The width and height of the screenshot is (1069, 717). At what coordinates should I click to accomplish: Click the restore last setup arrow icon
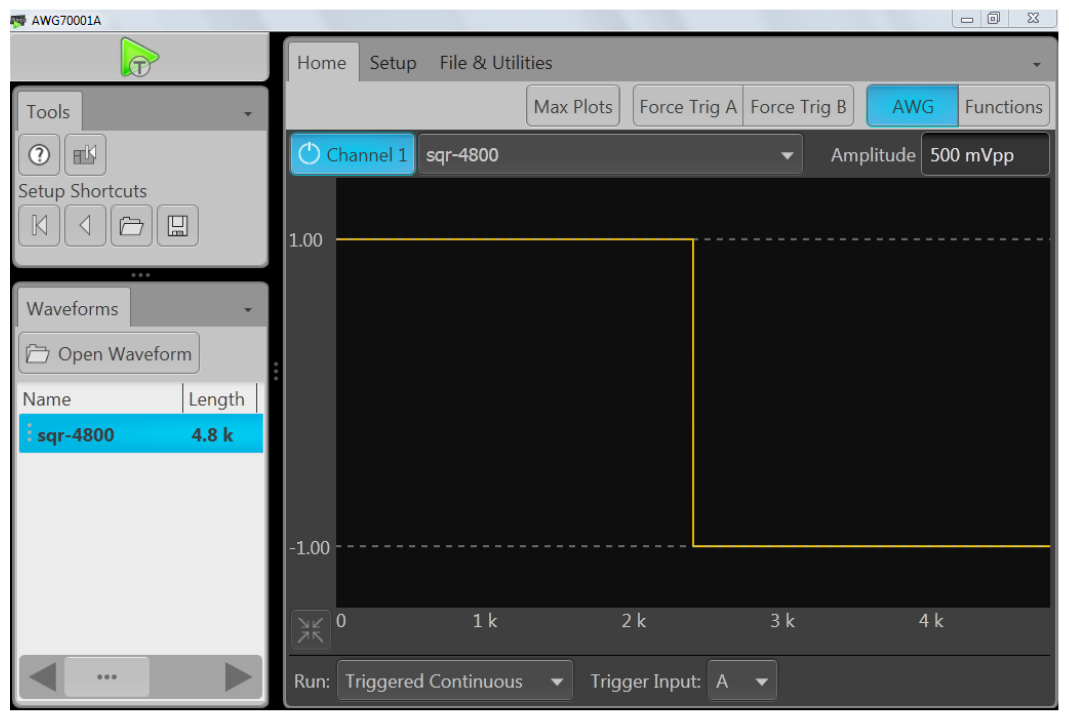85,225
